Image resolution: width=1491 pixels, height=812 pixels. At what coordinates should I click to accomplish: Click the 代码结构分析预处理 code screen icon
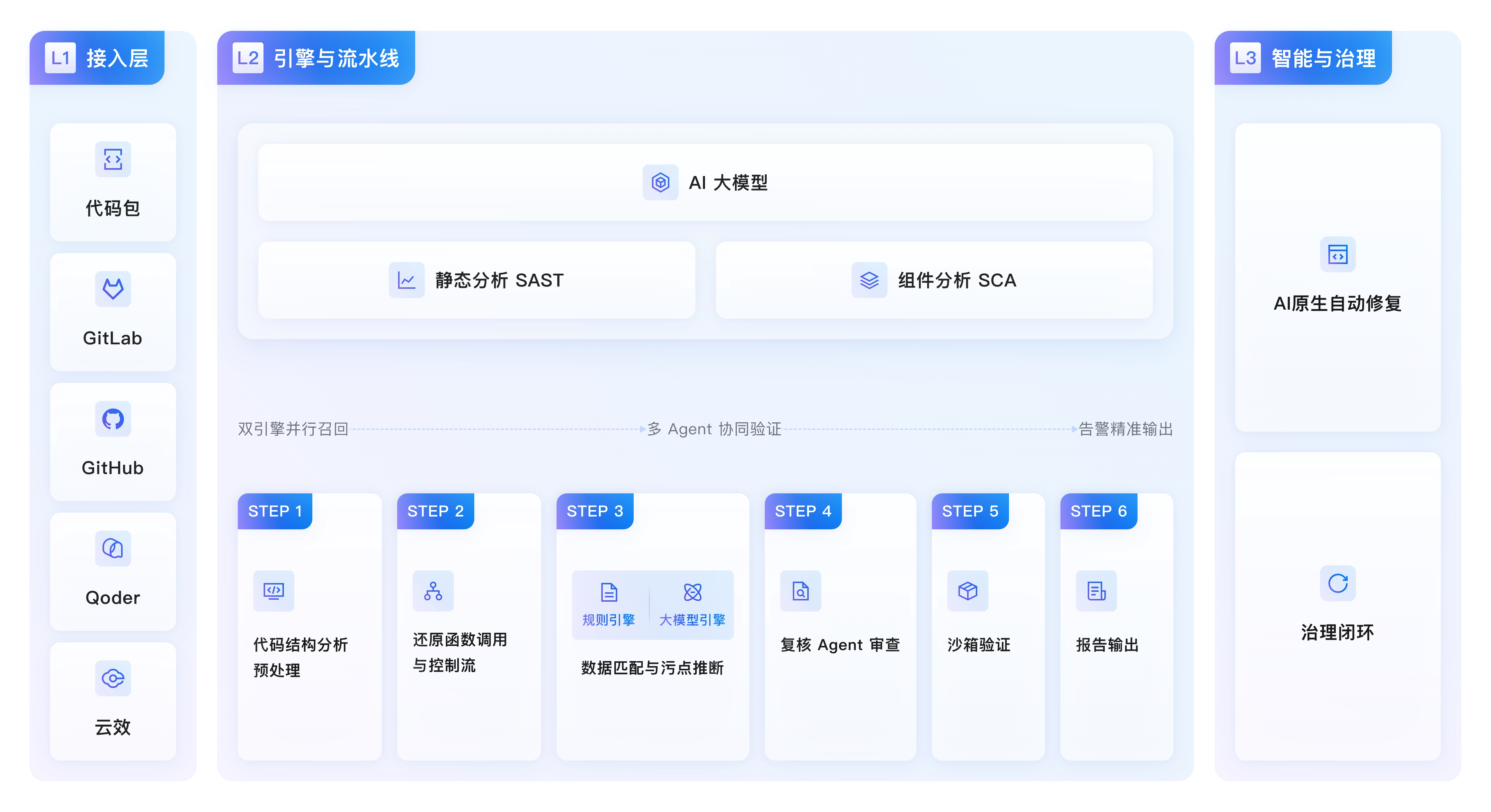pos(274,591)
